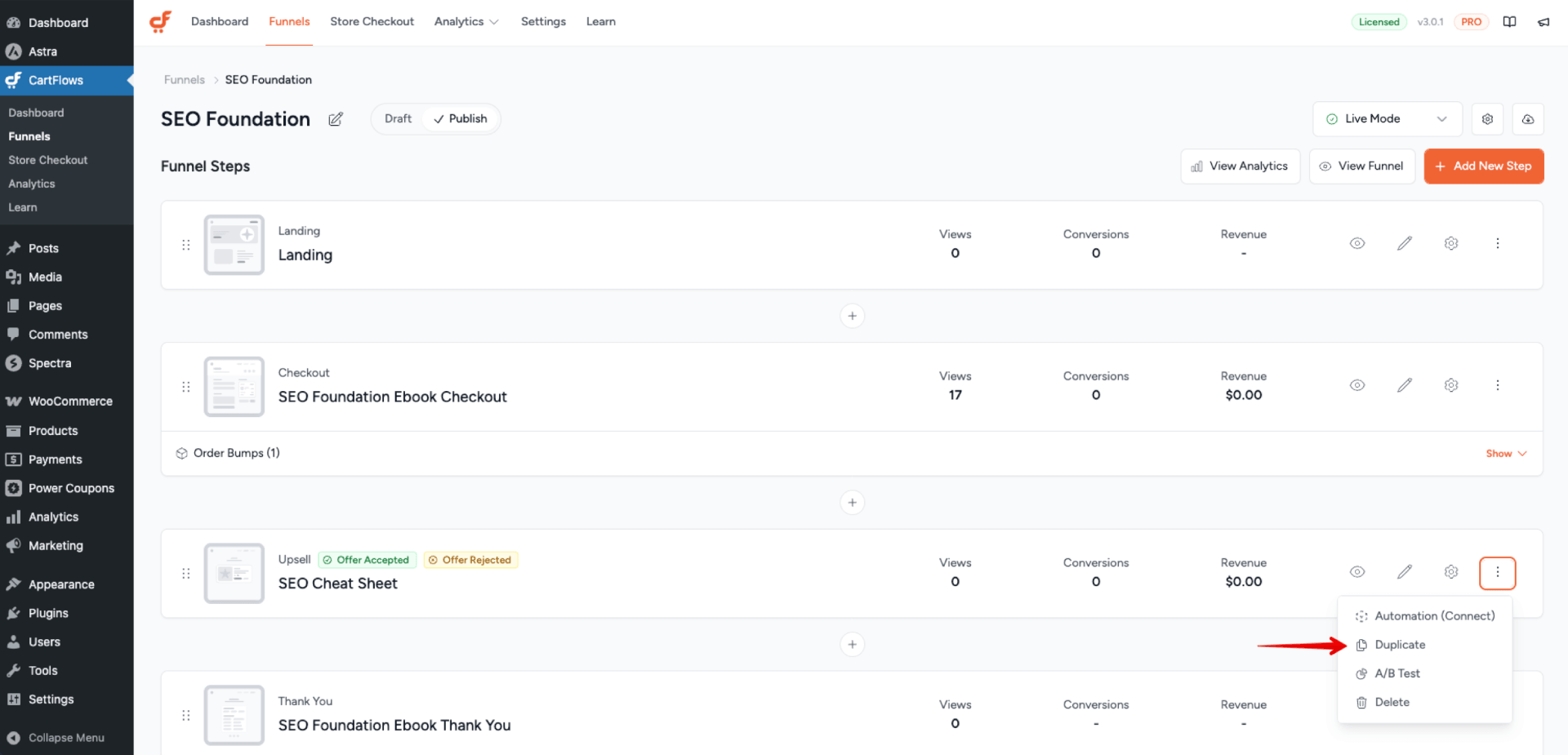Open the knowledge base book icon
Image resolution: width=1568 pixels, height=755 pixels.
point(1509,22)
